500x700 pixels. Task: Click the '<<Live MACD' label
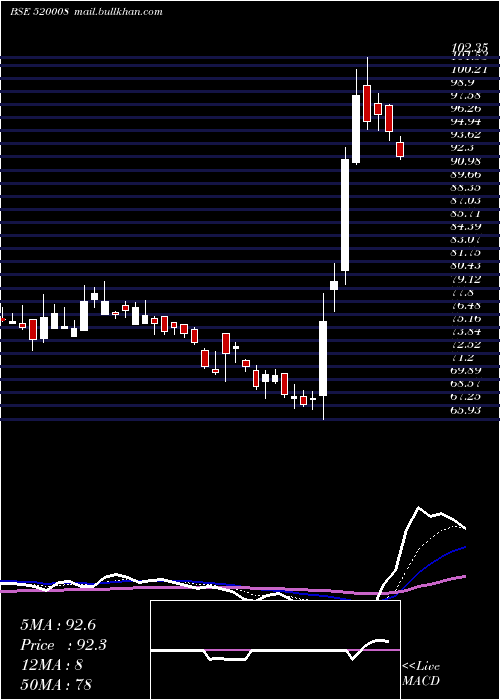tap(421, 673)
